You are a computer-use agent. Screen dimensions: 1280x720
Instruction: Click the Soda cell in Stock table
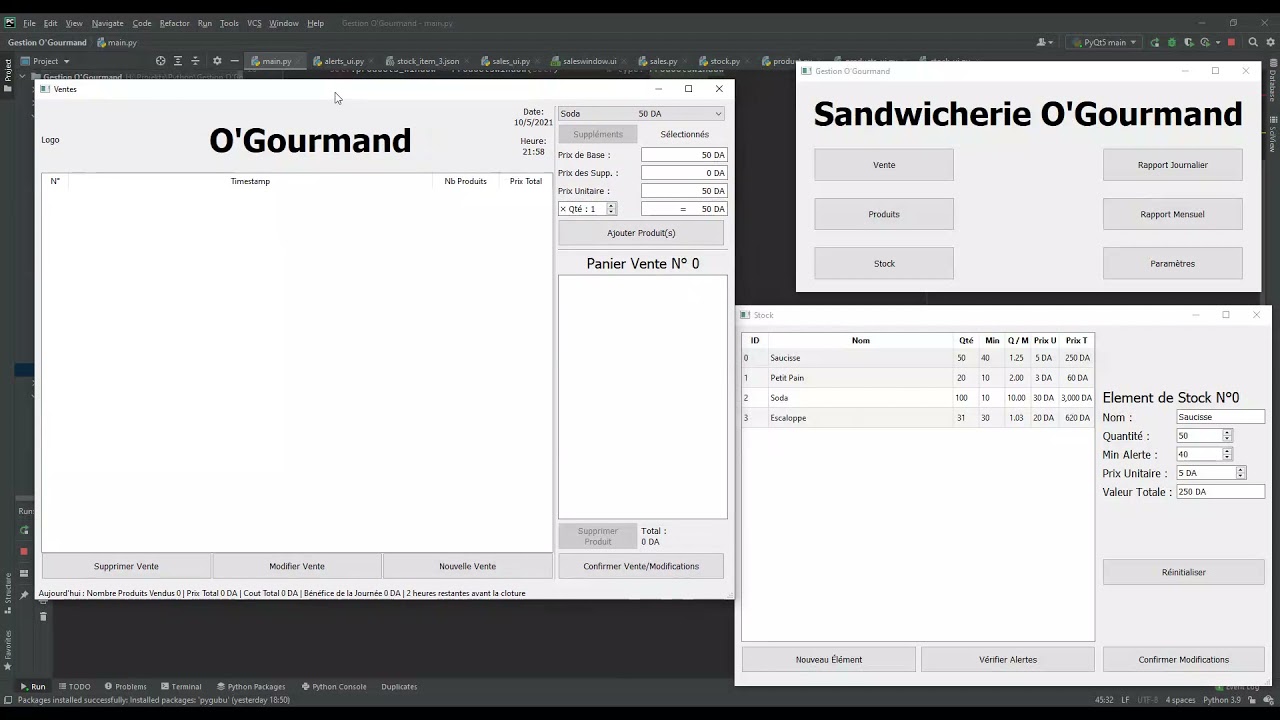pyautogui.click(x=860, y=398)
